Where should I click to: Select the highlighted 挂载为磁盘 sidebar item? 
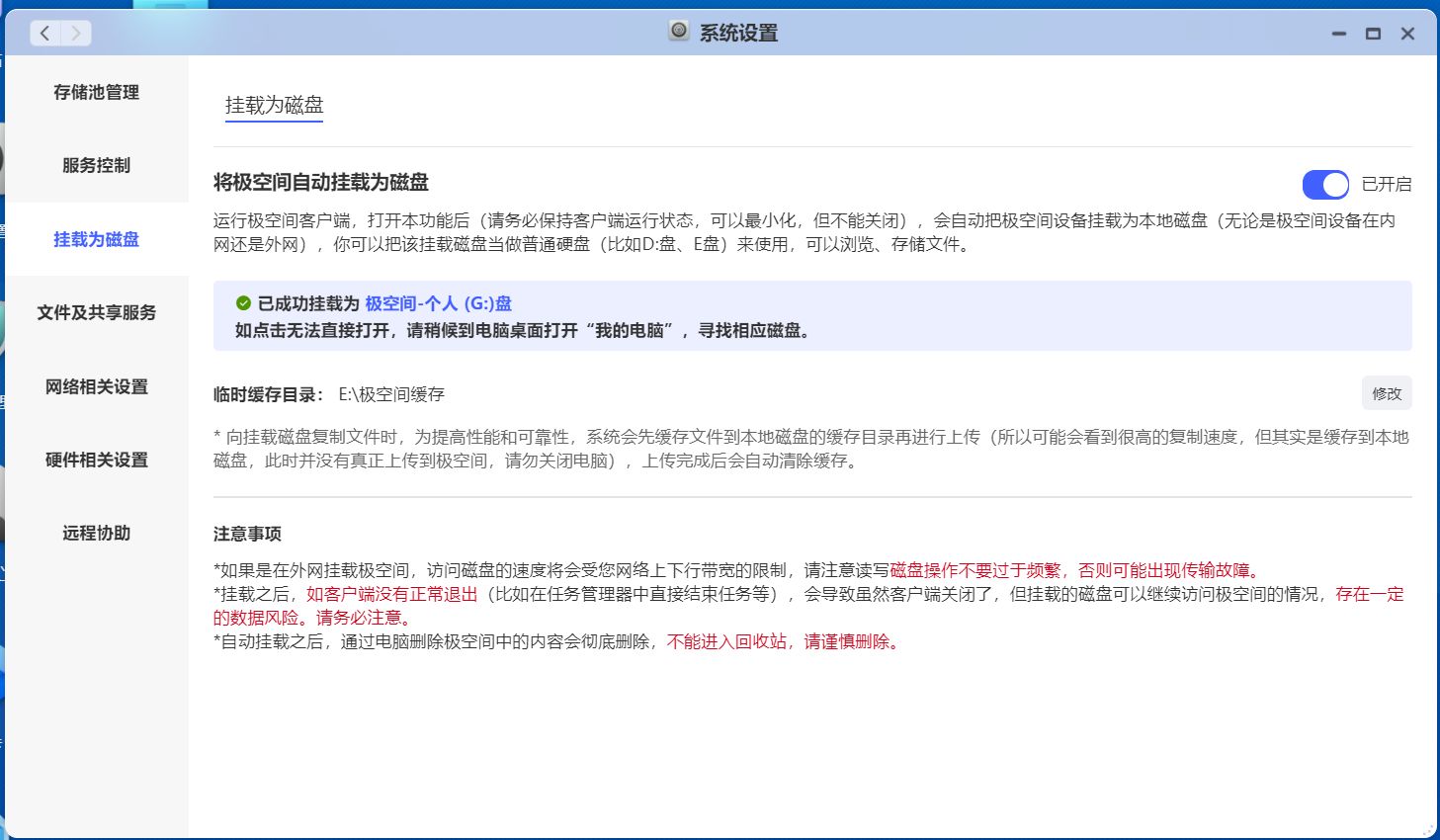(94, 238)
